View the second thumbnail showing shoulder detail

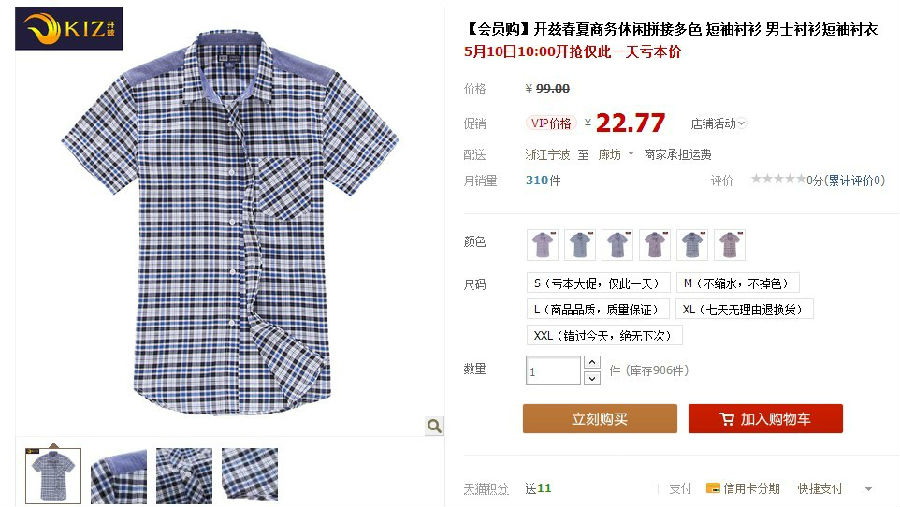tap(119, 476)
